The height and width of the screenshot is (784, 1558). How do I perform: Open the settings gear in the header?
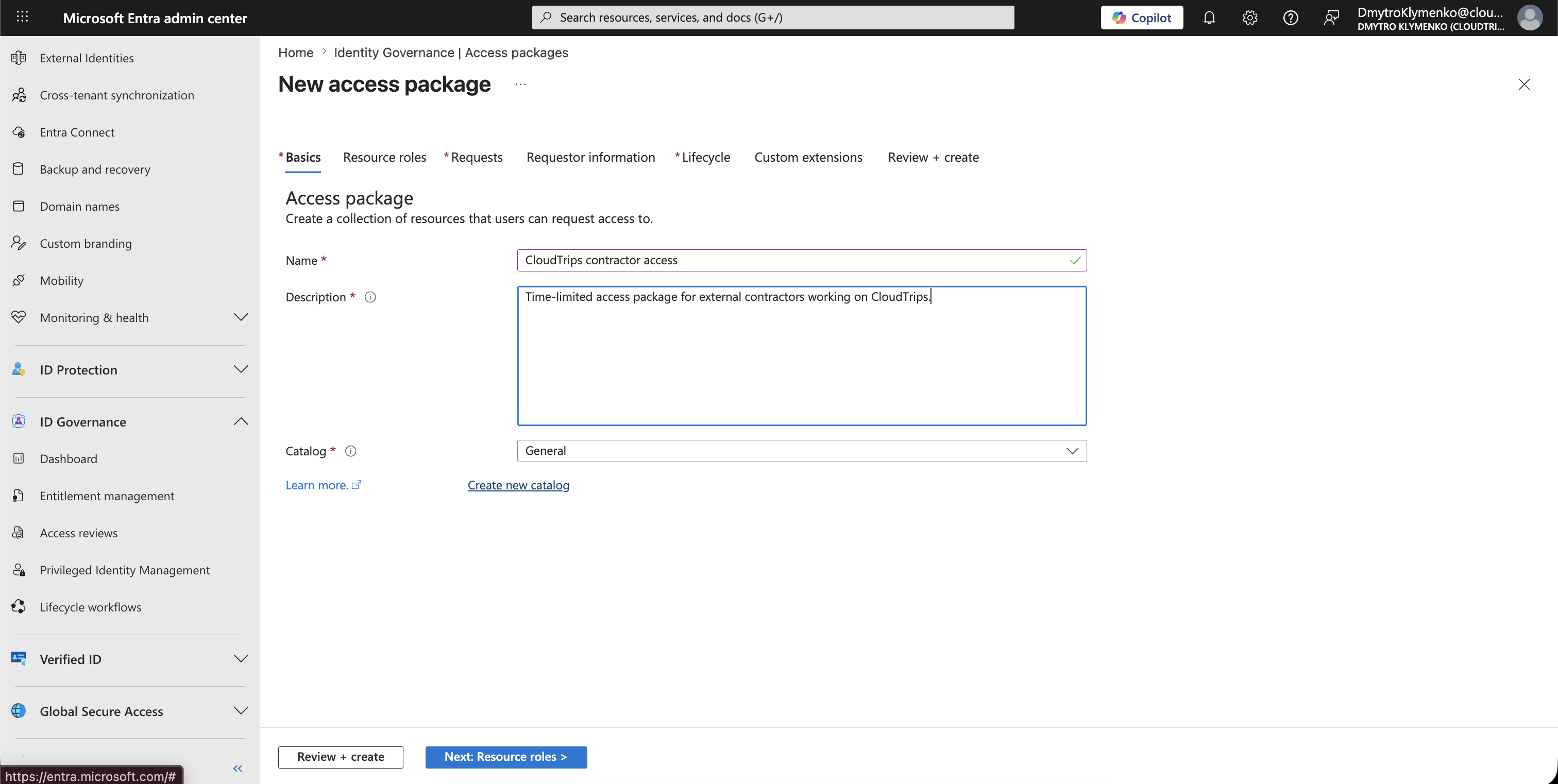click(x=1249, y=18)
